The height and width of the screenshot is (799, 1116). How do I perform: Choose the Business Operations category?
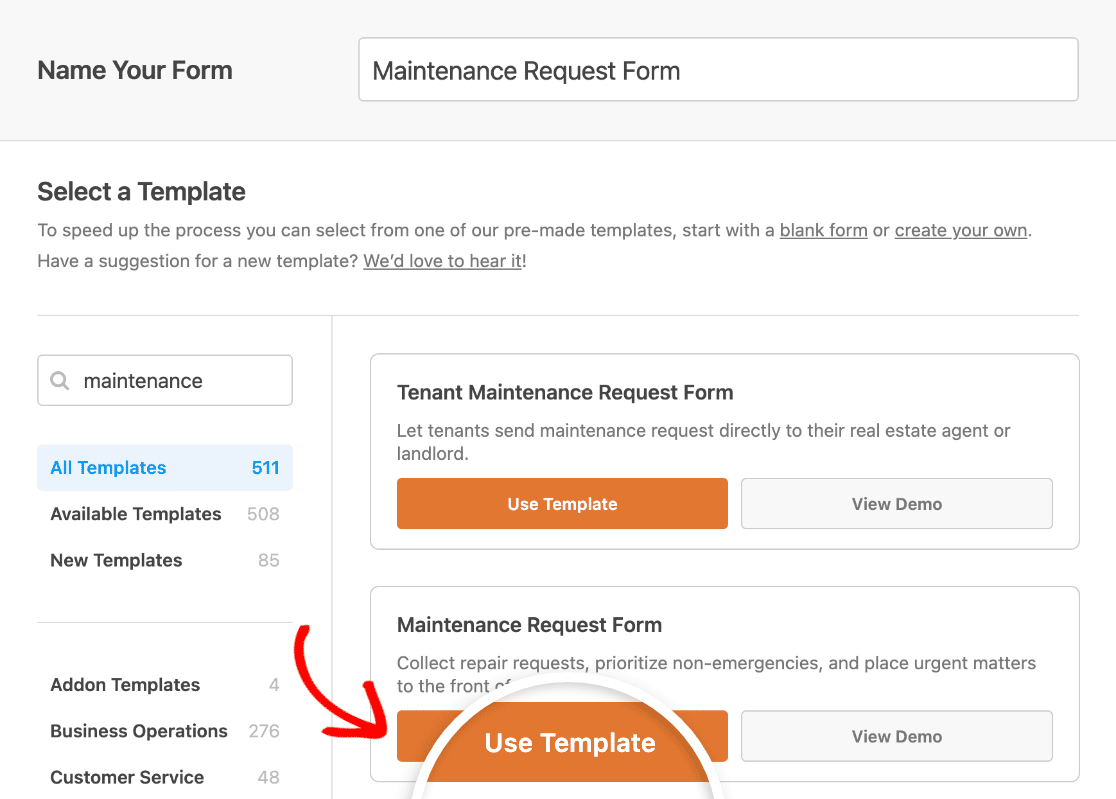point(164,731)
